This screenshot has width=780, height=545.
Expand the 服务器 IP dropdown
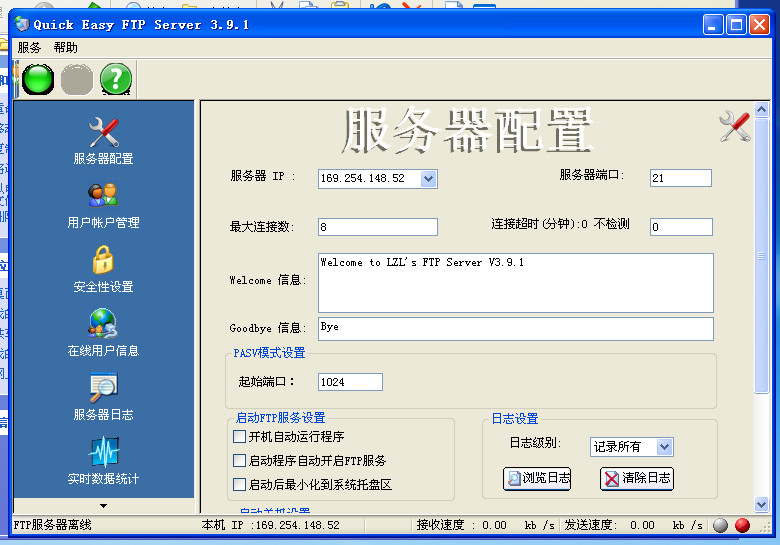point(428,178)
